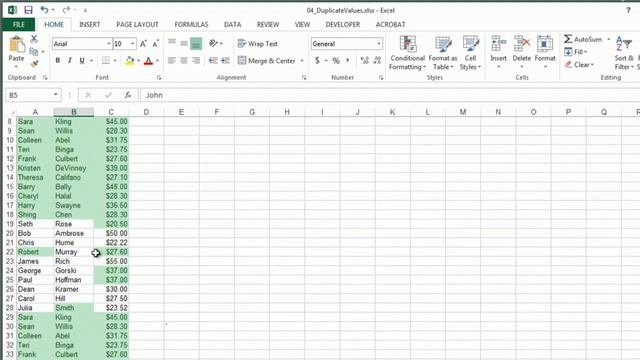Image resolution: width=640 pixels, height=360 pixels.
Task: Open Format as Table gallery
Action: [x=443, y=53]
